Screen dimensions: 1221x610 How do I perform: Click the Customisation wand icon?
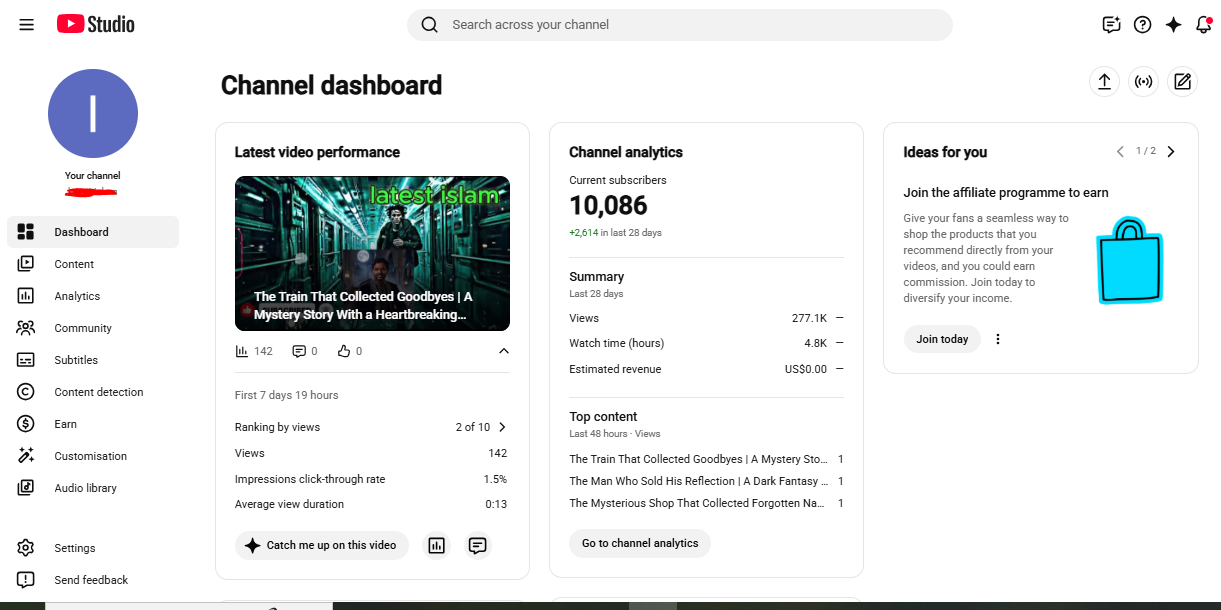[26, 456]
